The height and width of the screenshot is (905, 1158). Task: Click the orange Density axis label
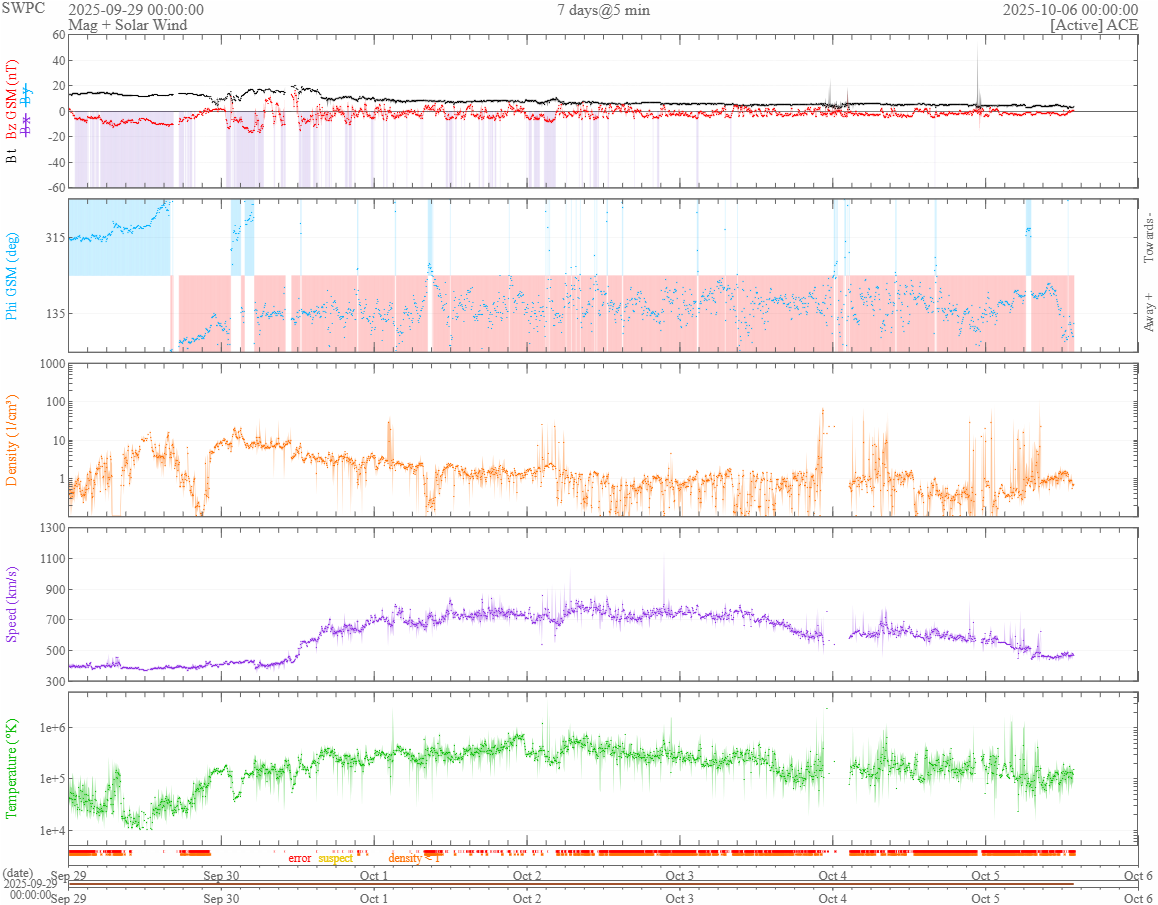tap(12, 440)
